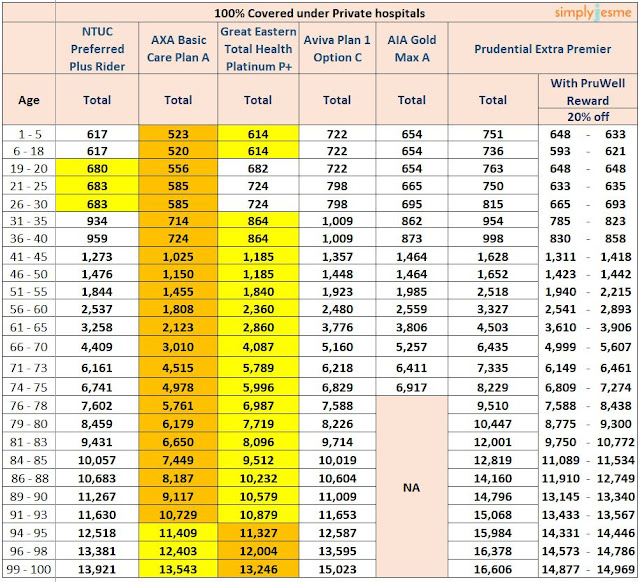Click AIA value 6,917

[411, 388]
